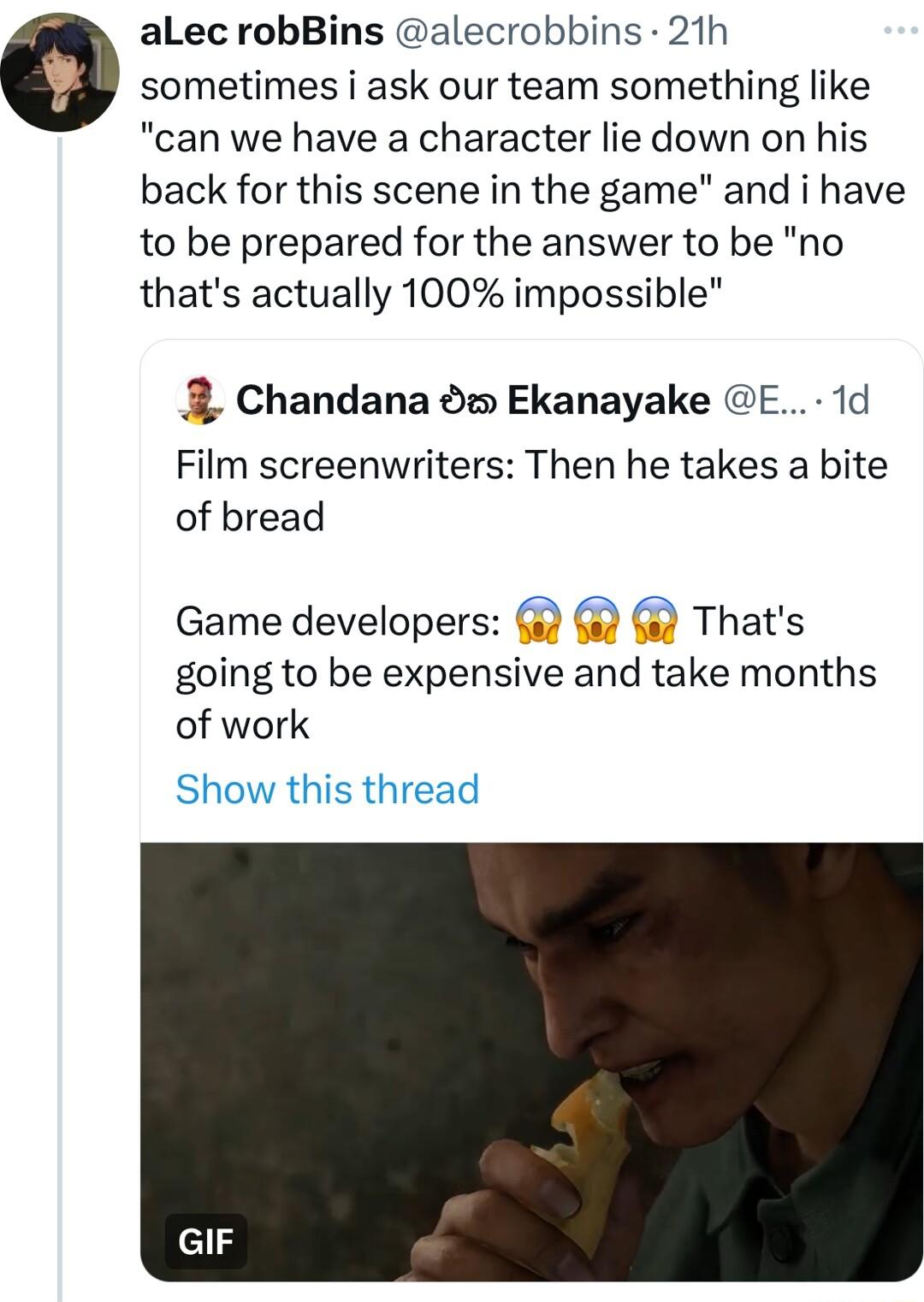This screenshot has width=924, height=1302.
Task: Click the truncated @E... handle
Action: click(x=768, y=401)
